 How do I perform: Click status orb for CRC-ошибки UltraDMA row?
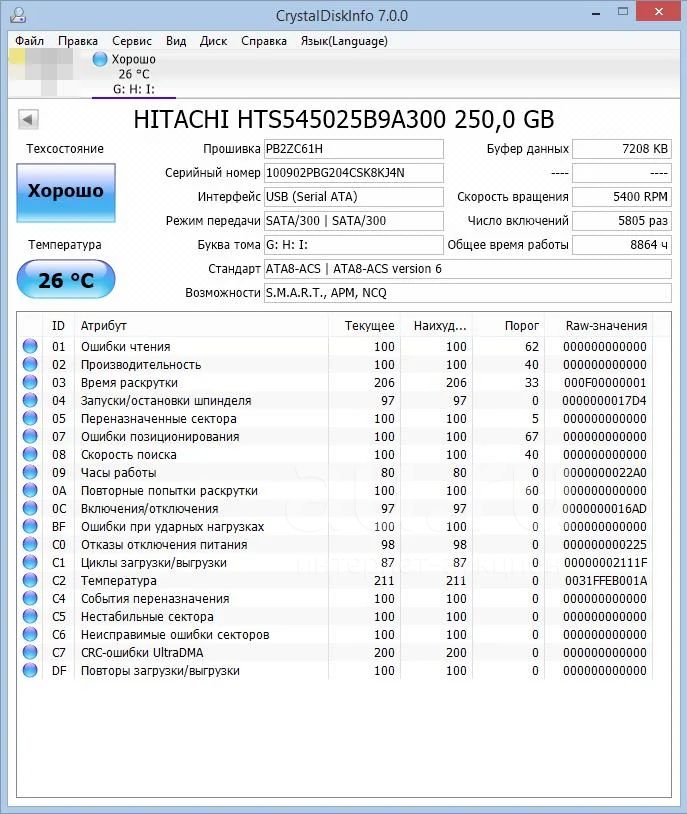click(x=30, y=652)
